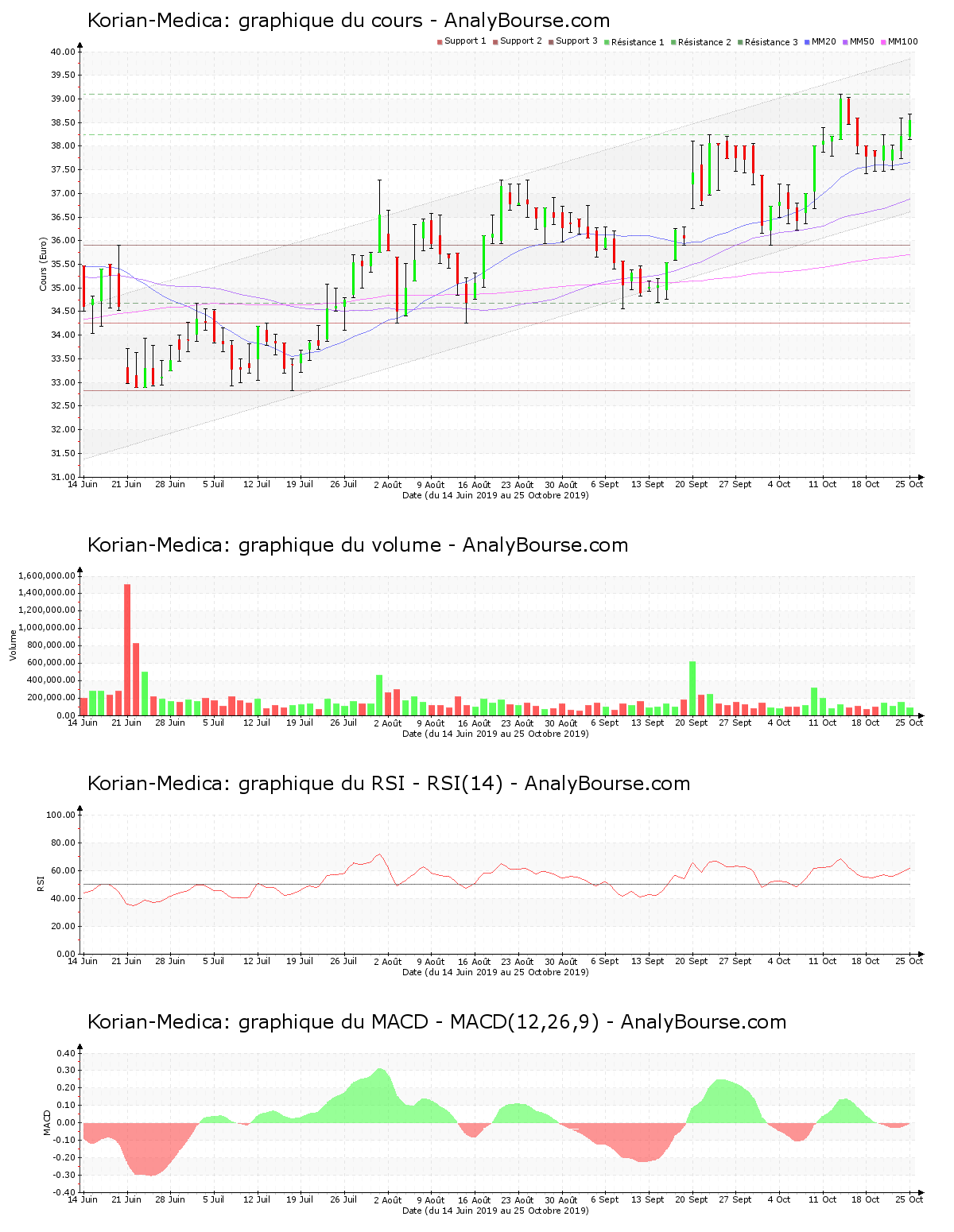Image resolution: width=954 pixels, height=1232 pixels.
Task: Click the 100.00 RSI axis value
Action: [60, 815]
